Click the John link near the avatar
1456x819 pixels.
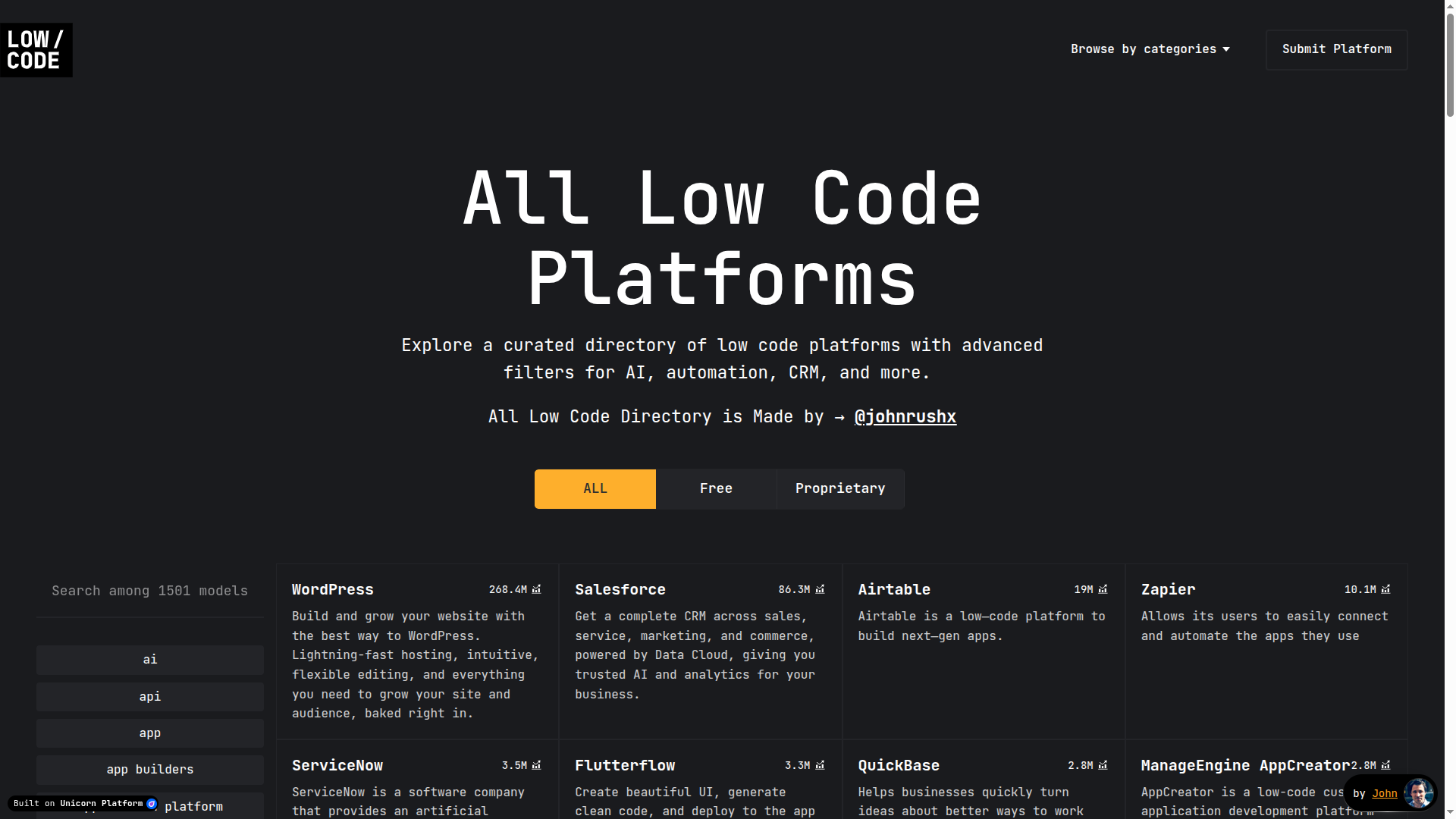pos(1385,793)
